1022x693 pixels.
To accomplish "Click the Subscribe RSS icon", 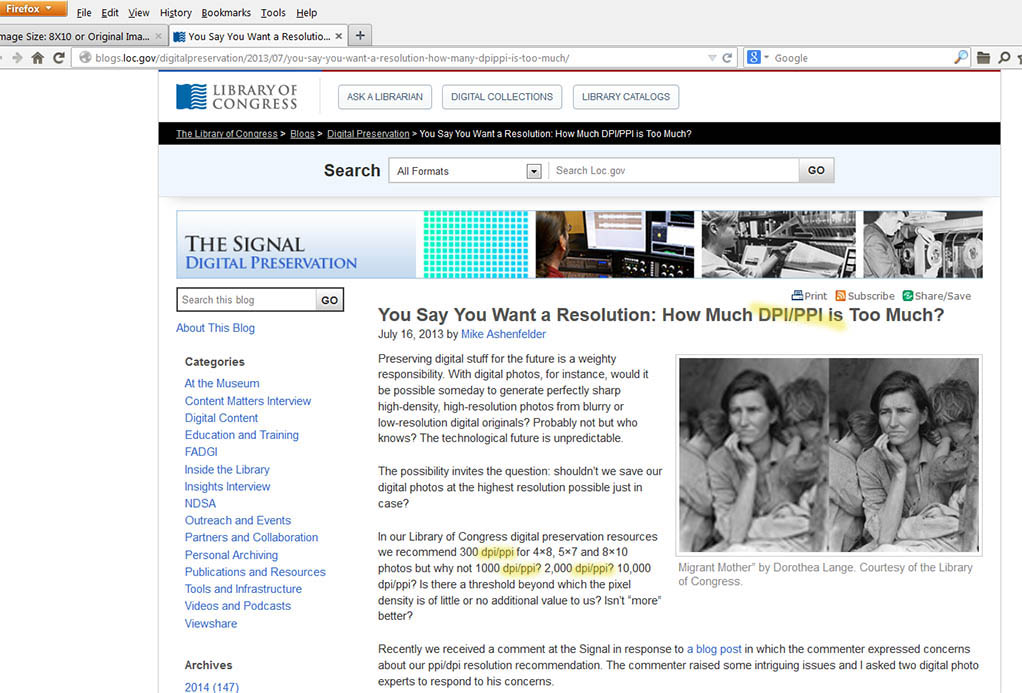I will pos(840,295).
